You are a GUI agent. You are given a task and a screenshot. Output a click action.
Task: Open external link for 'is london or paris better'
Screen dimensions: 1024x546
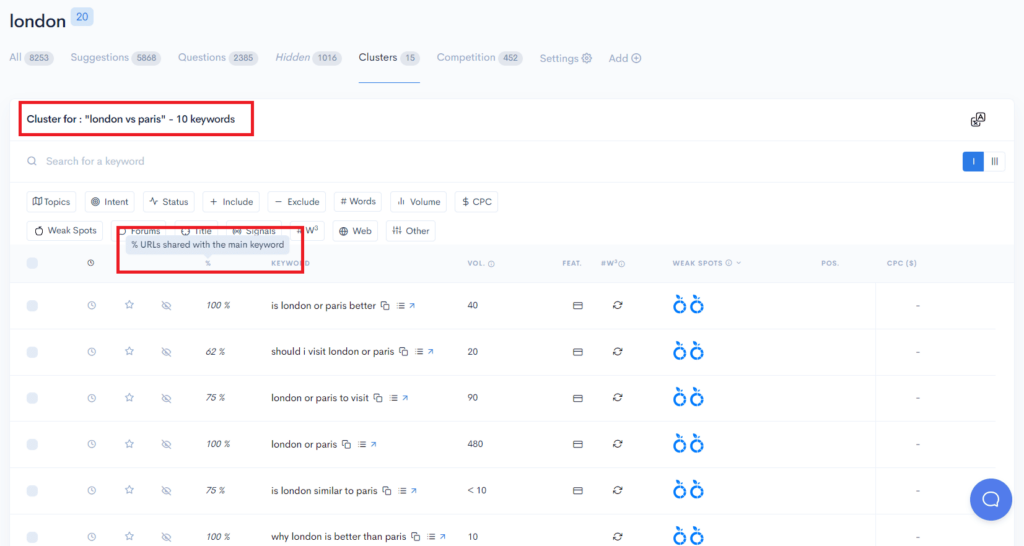412,305
